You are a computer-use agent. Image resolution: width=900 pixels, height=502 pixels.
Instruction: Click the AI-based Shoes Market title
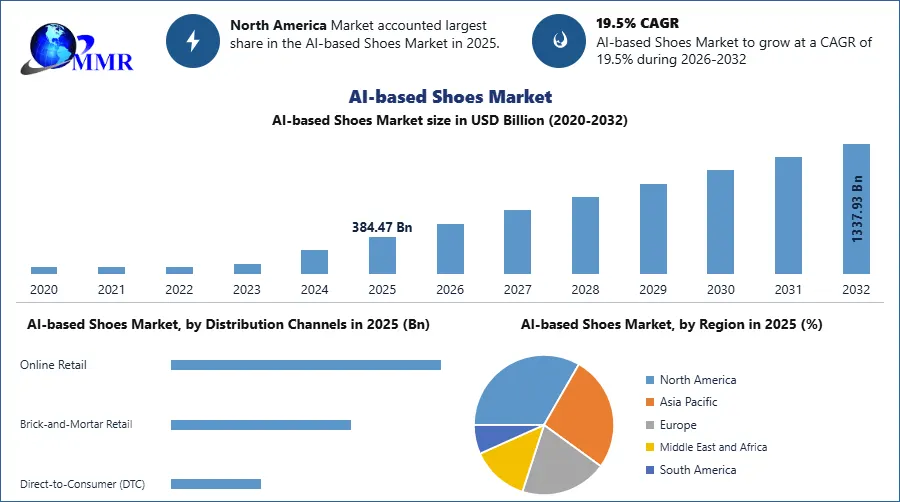point(450,97)
